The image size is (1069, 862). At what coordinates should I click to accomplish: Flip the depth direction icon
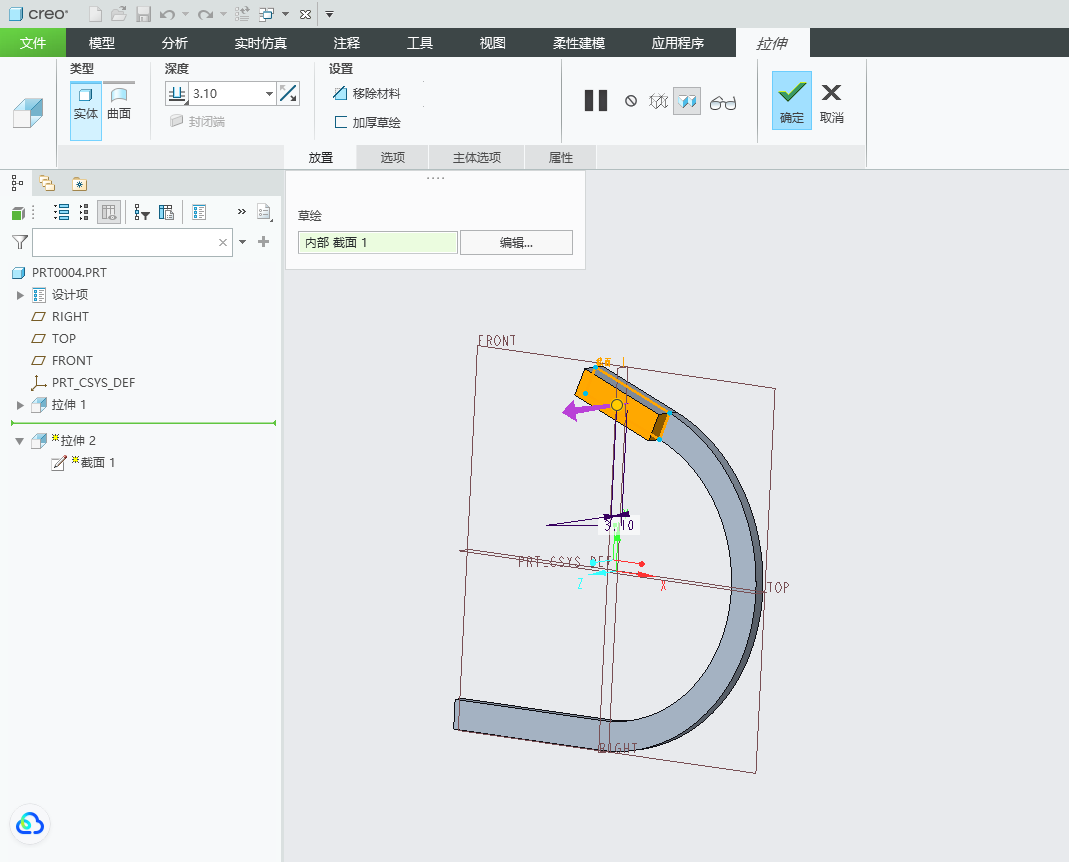pyautogui.click(x=288, y=93)
